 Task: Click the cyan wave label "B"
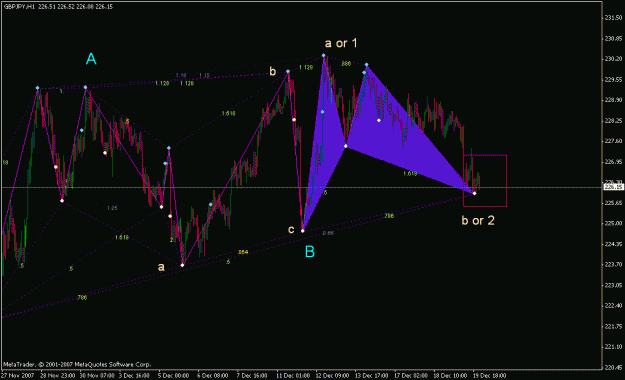click(310, 252)
